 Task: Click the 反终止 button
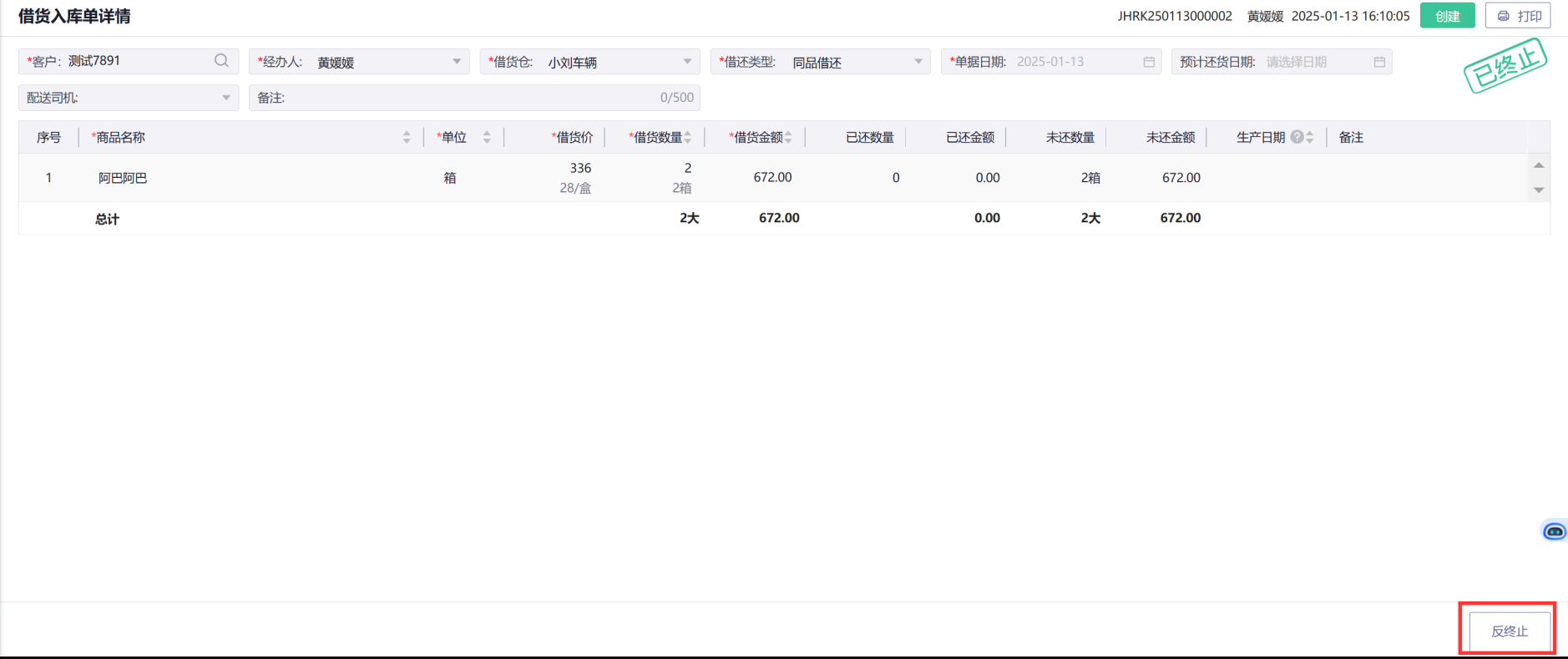(1509, 631)
